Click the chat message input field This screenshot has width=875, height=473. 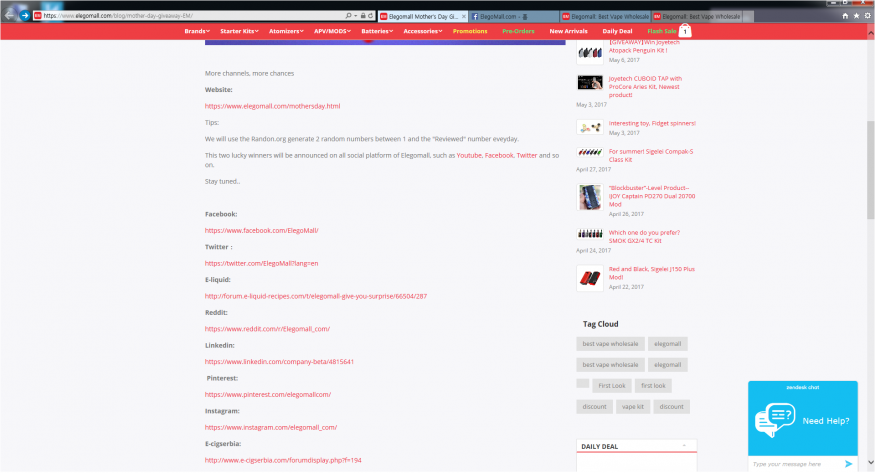pyautogui.click(x=795, y=464)
